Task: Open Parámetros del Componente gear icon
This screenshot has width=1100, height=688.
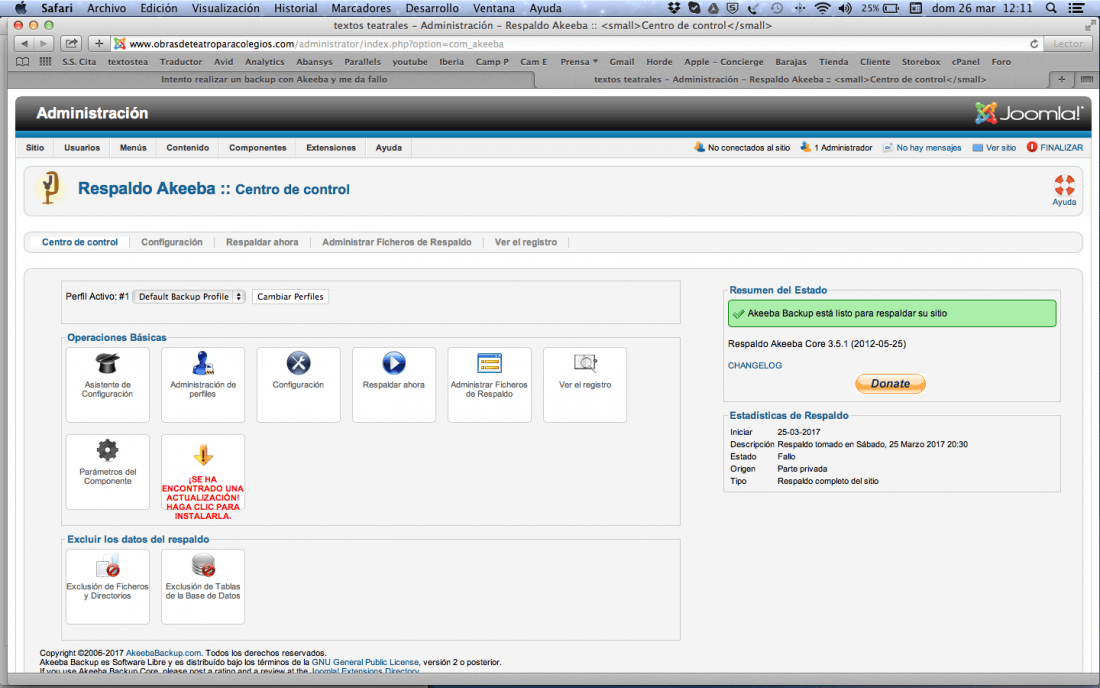Action: (107, 450)
